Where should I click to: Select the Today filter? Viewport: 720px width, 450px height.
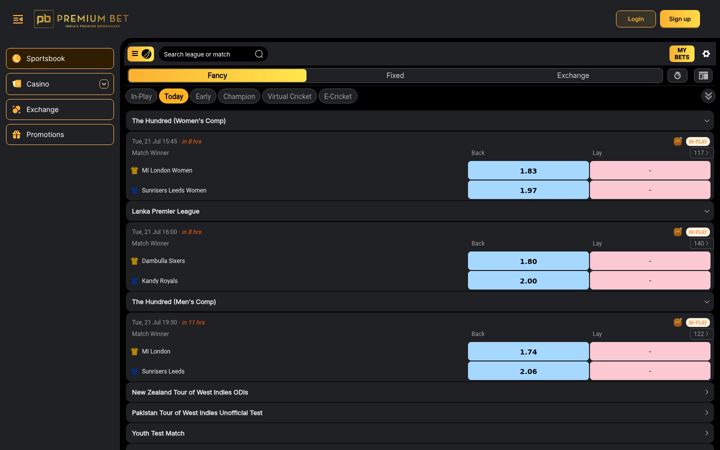[x=174, y=96]
